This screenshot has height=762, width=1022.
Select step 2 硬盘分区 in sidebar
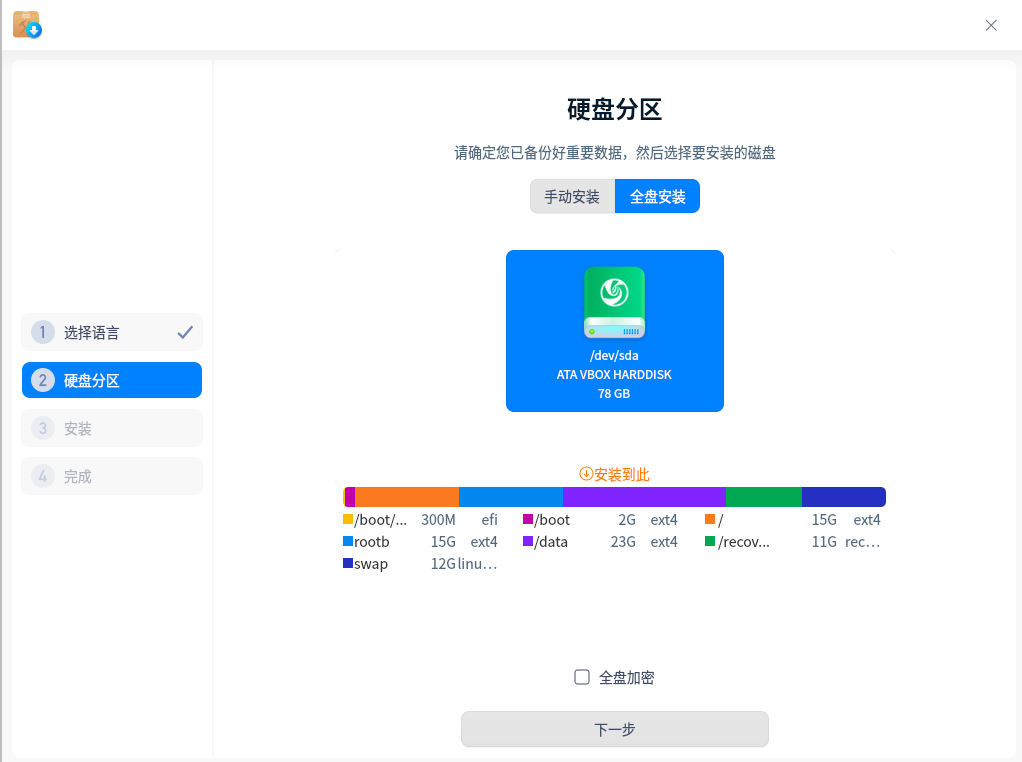(x=112, y=380)
